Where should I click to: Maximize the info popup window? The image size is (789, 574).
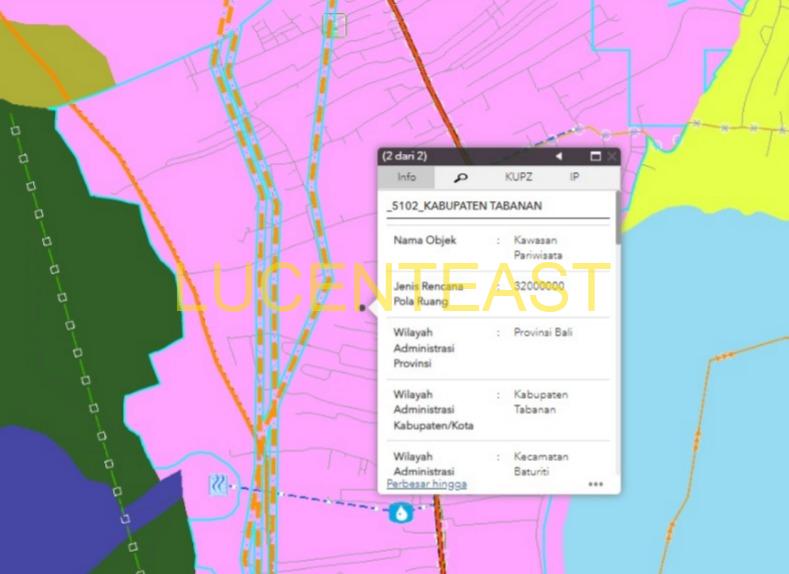click(x=595, y=156)
